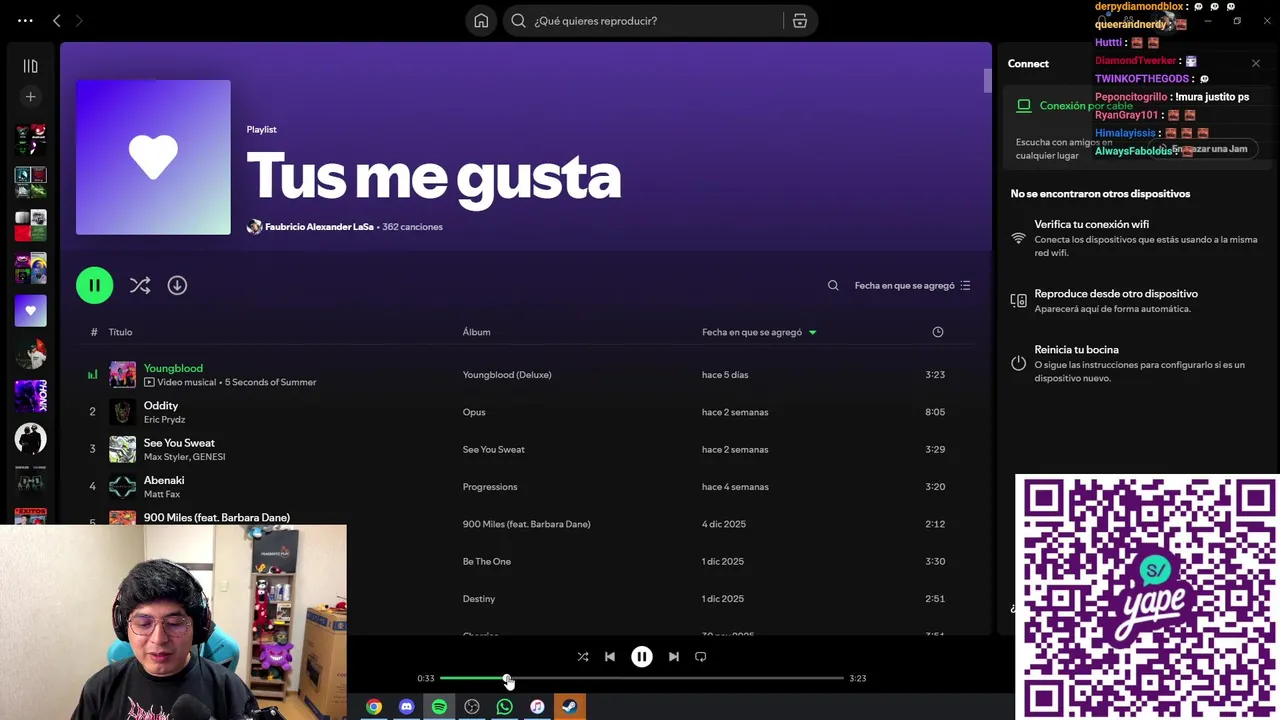Skip to previous track

[610, 657]
